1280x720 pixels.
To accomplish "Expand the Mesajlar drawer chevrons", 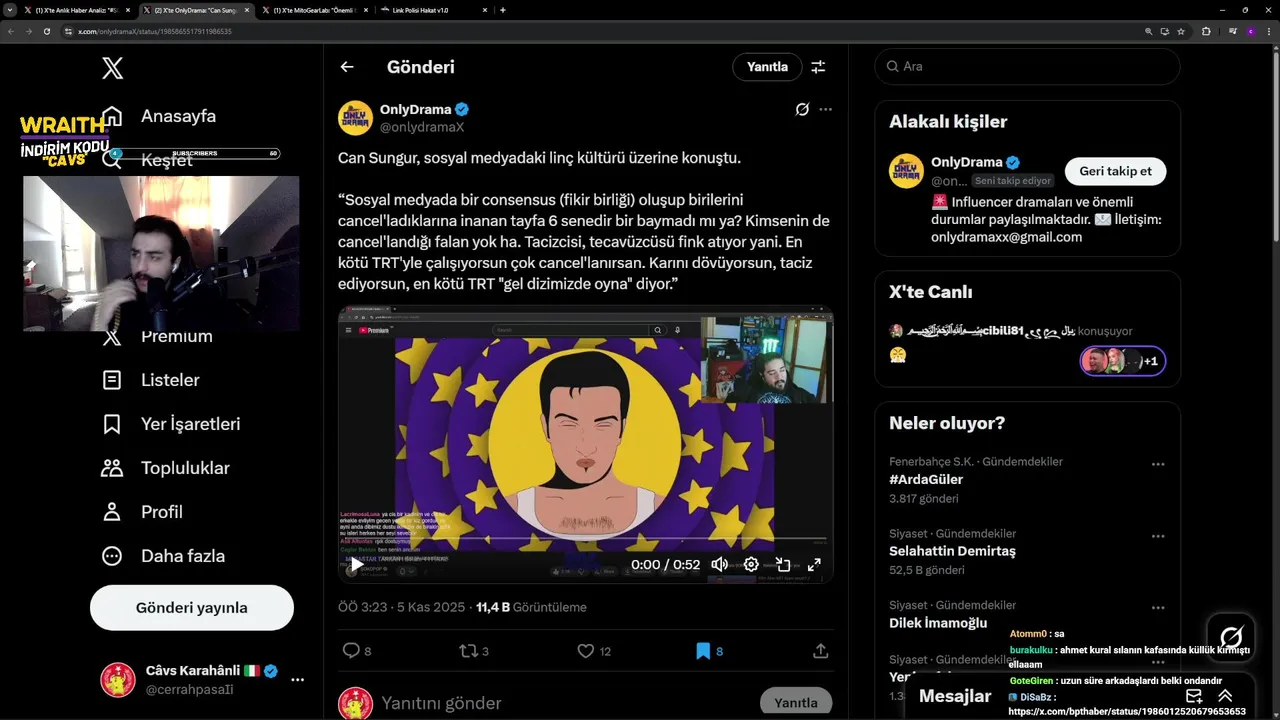I will (1225, 696).
